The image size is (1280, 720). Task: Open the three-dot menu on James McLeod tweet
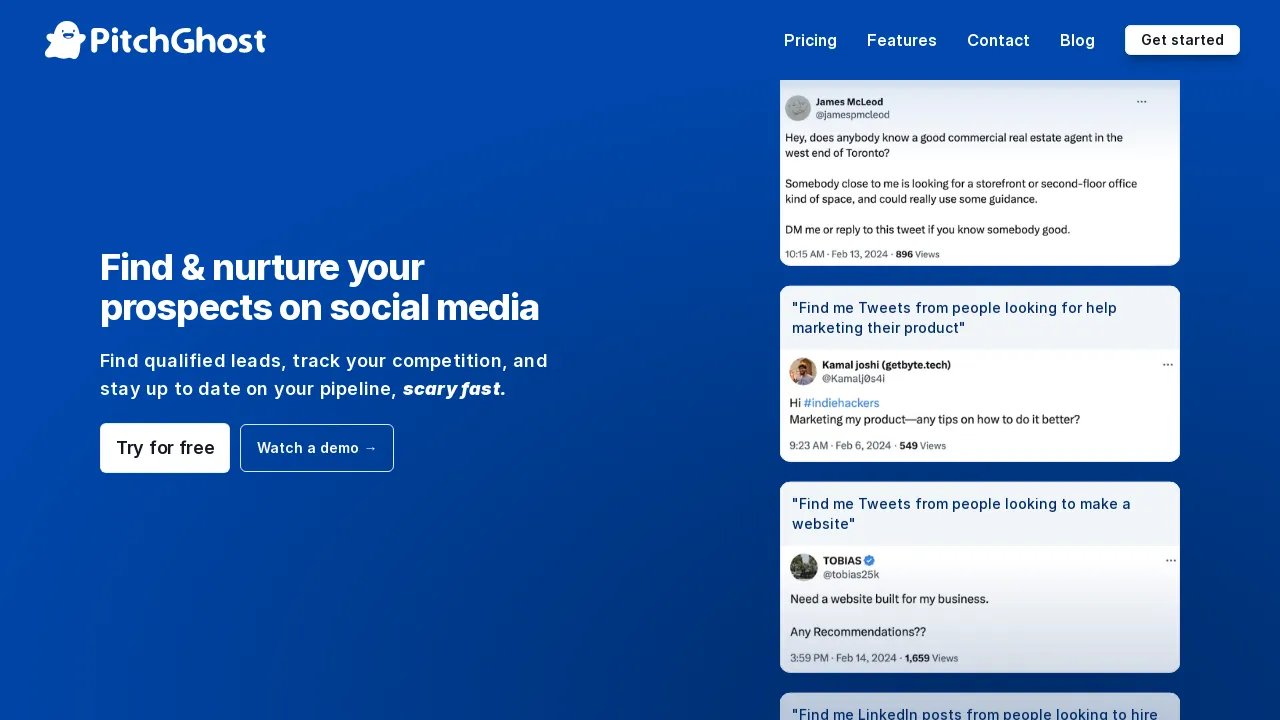point(1141,101)
